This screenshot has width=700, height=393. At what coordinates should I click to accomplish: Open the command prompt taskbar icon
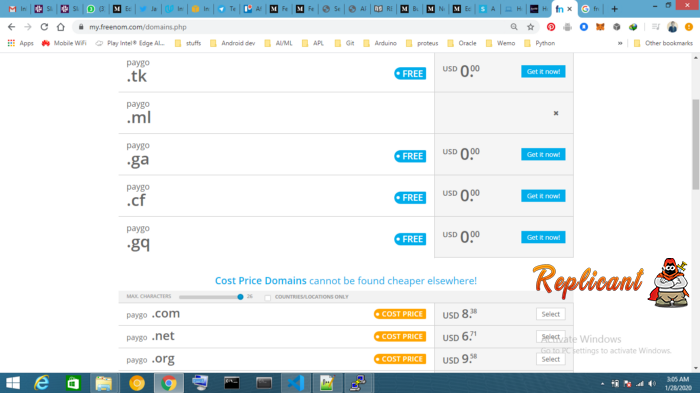coord(232,383)
